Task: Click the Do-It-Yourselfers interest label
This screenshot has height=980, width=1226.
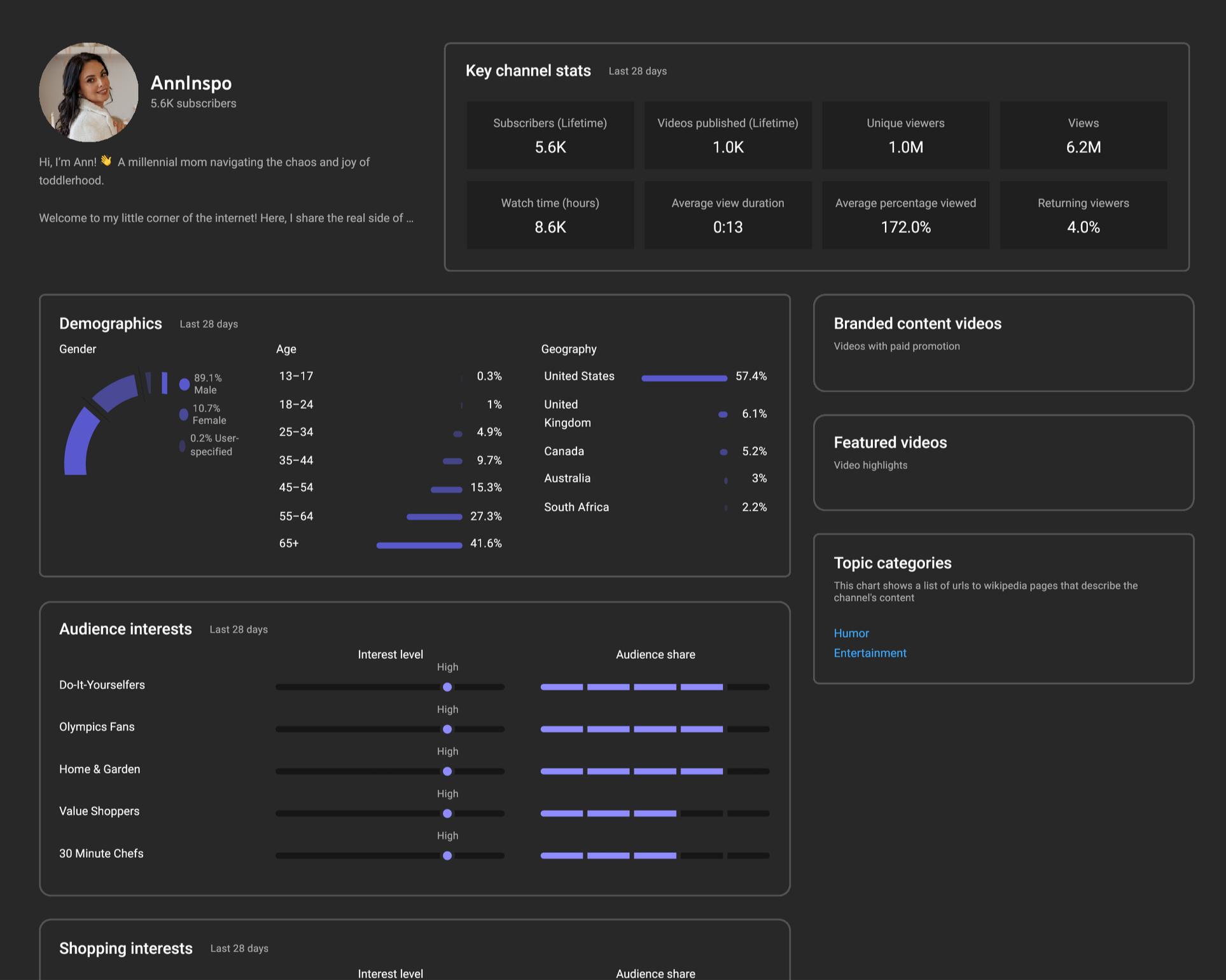Action: (102, 685)
